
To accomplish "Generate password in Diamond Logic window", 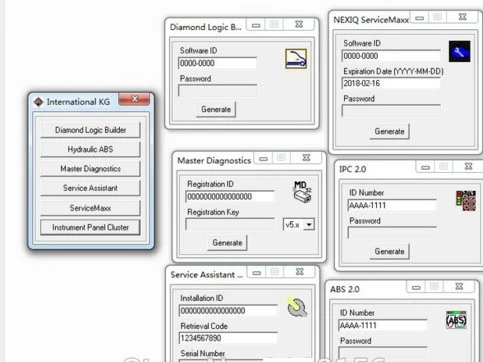I will coord(216,109).
